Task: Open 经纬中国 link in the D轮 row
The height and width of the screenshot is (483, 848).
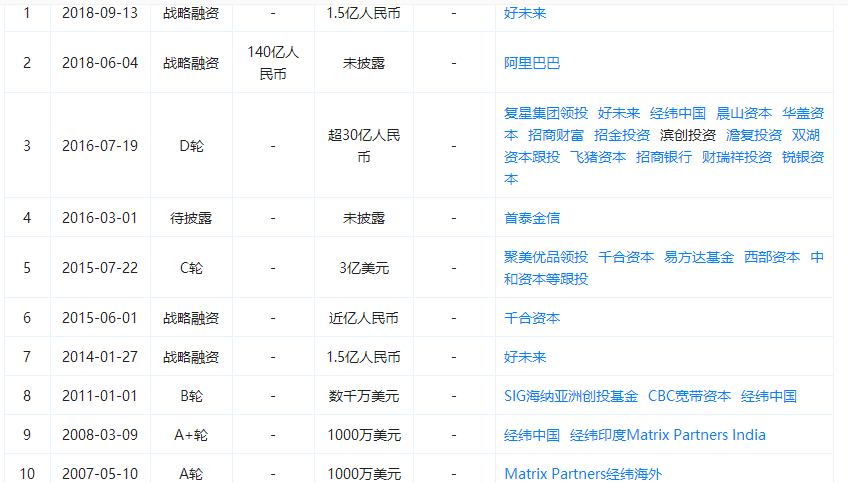Action: [x=678, y=113]
